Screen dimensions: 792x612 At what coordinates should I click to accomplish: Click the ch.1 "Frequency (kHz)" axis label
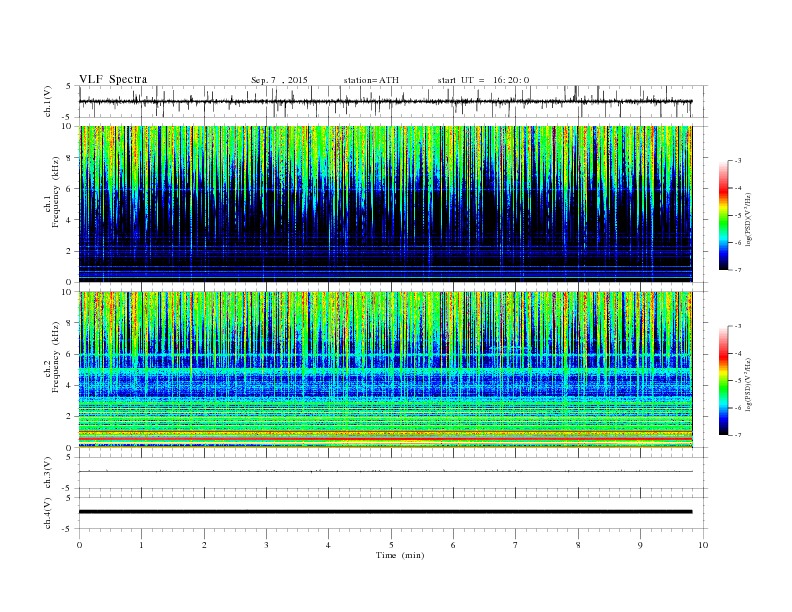56,192
